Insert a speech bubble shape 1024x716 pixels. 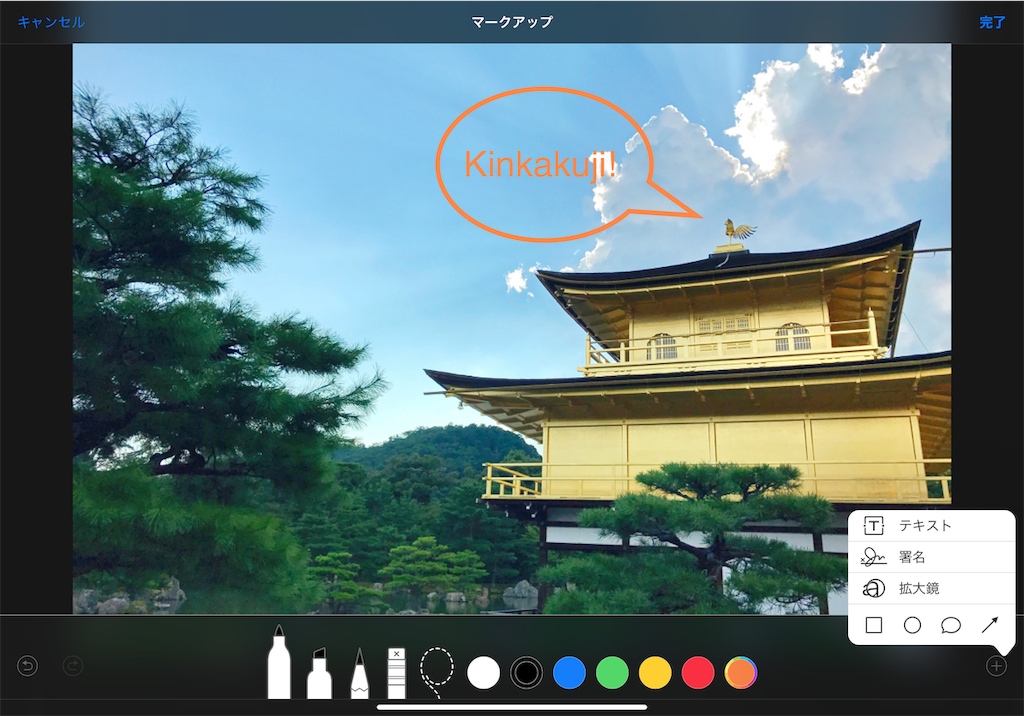pyautogui.click(x=952, y=623)
